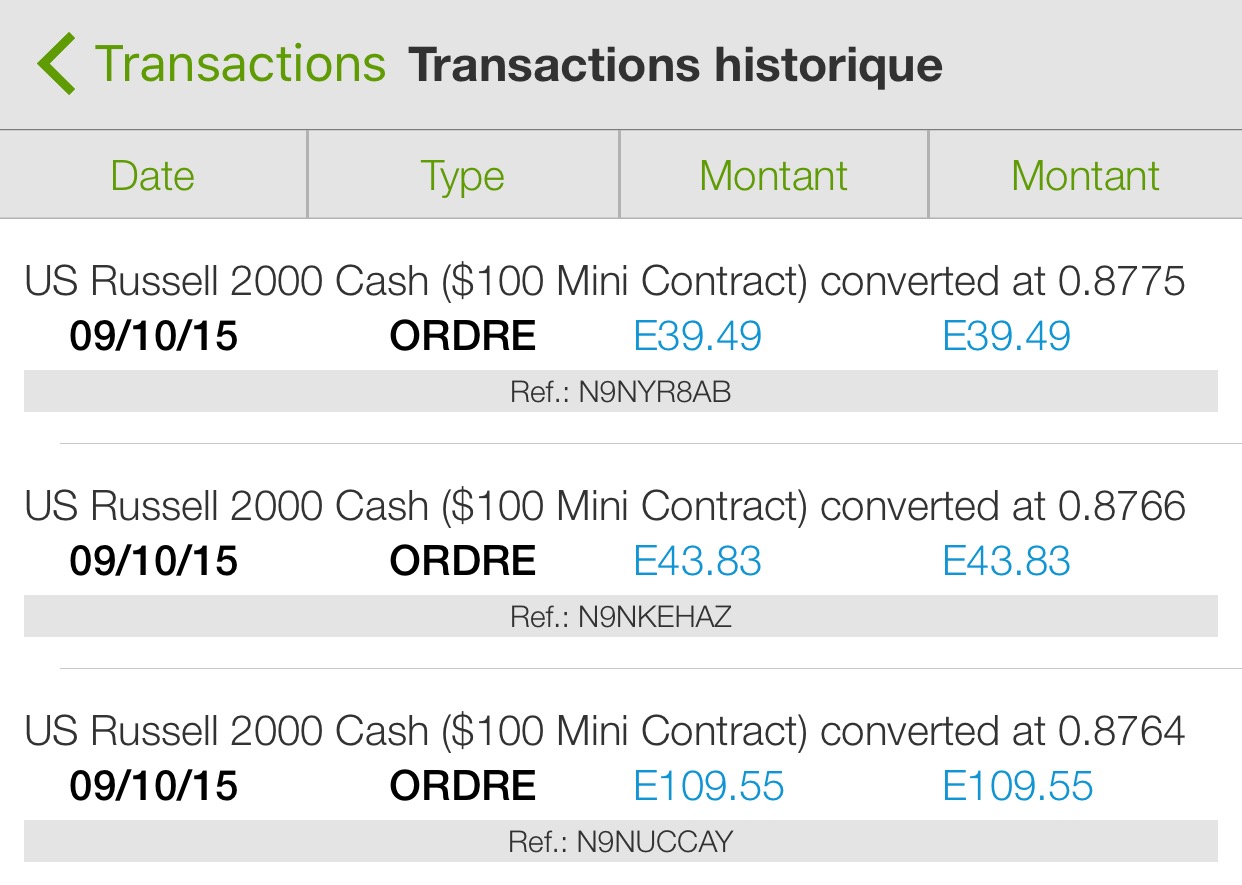Open transaction converted at 0.8764
The width and height of the screenshot is (1242, 885).
[604, 732]
